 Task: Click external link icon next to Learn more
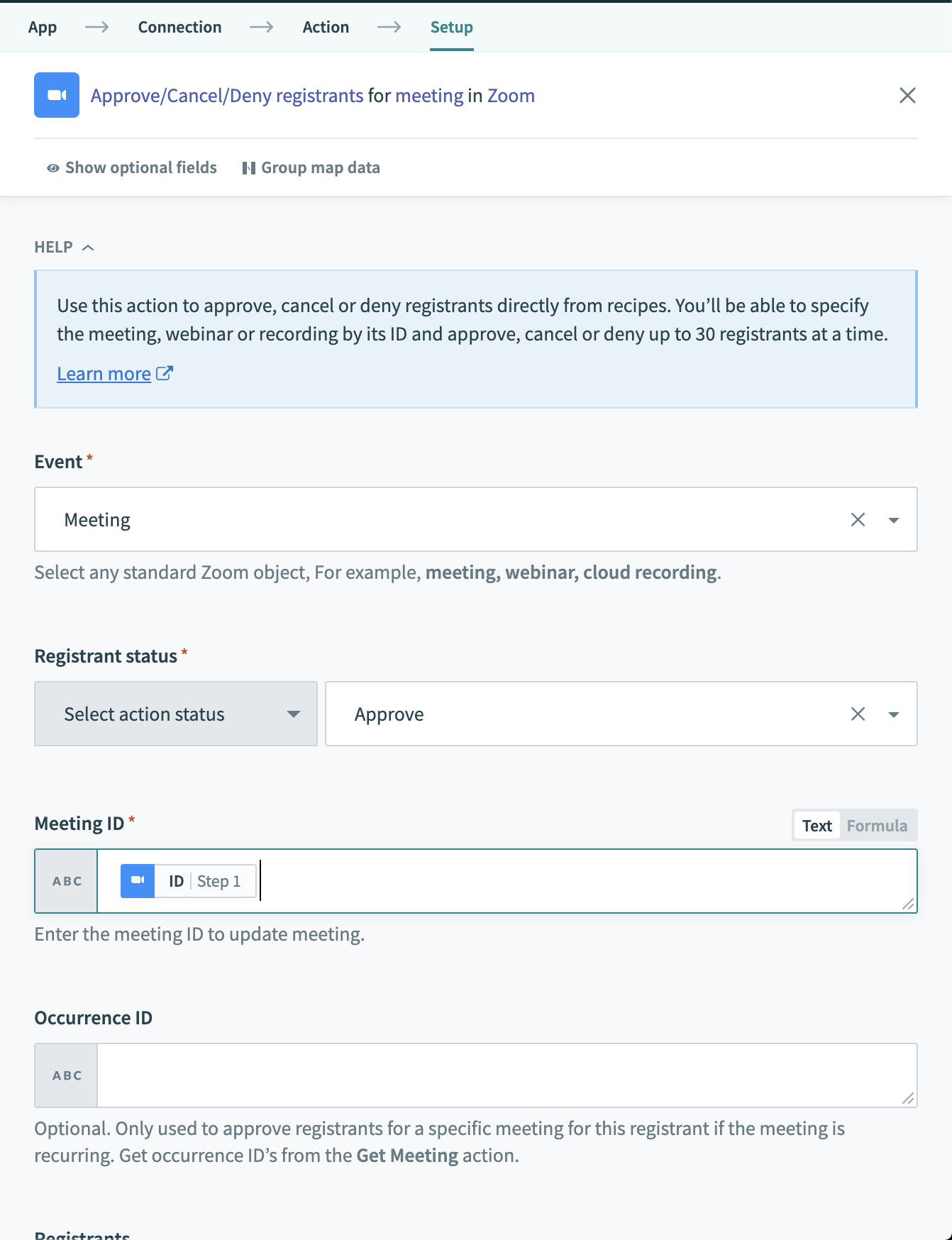[165, 373]
